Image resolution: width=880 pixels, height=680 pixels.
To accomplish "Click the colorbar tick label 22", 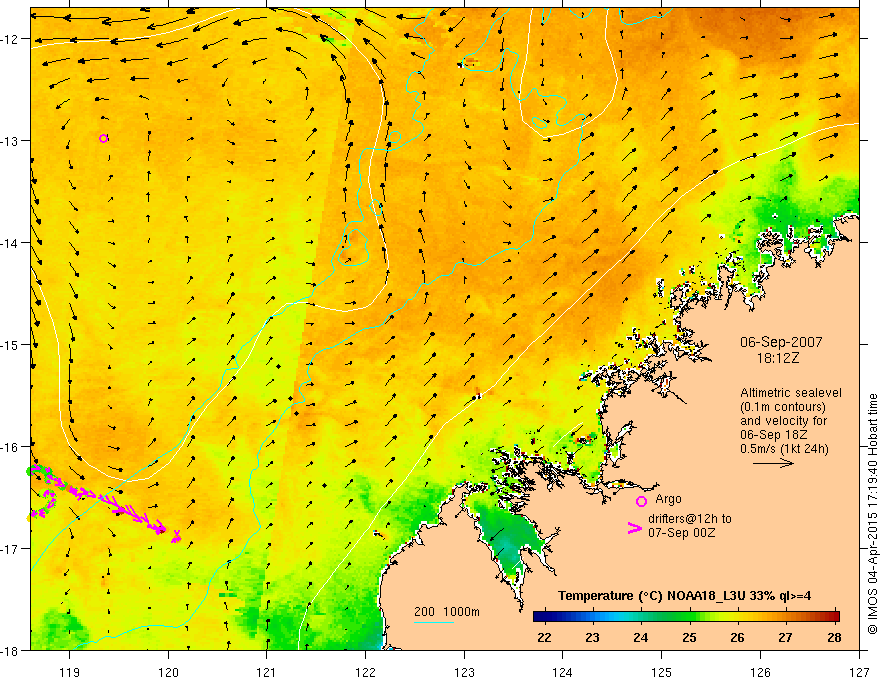I will pos(544,637).
